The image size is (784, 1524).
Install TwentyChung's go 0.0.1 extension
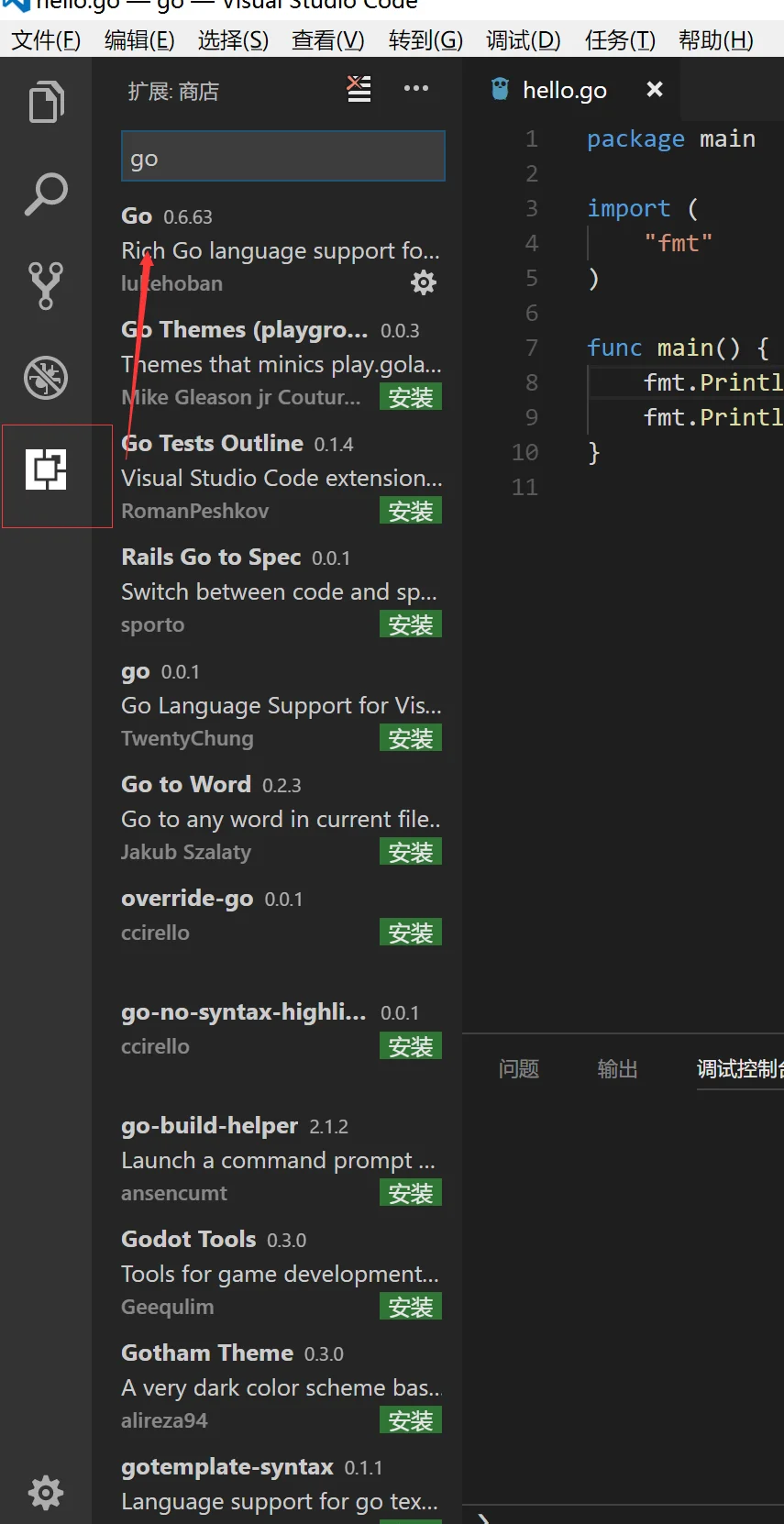coord(411,738)
